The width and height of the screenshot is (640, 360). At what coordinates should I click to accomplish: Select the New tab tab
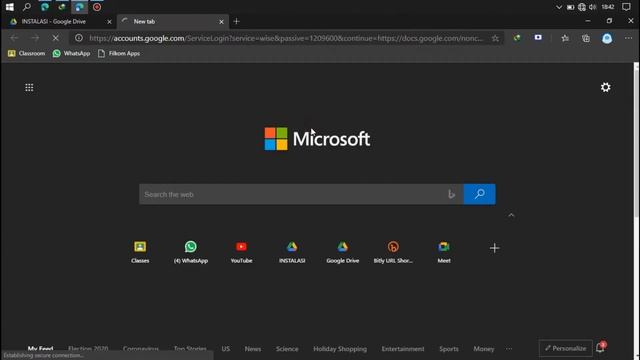coord(172,22)
